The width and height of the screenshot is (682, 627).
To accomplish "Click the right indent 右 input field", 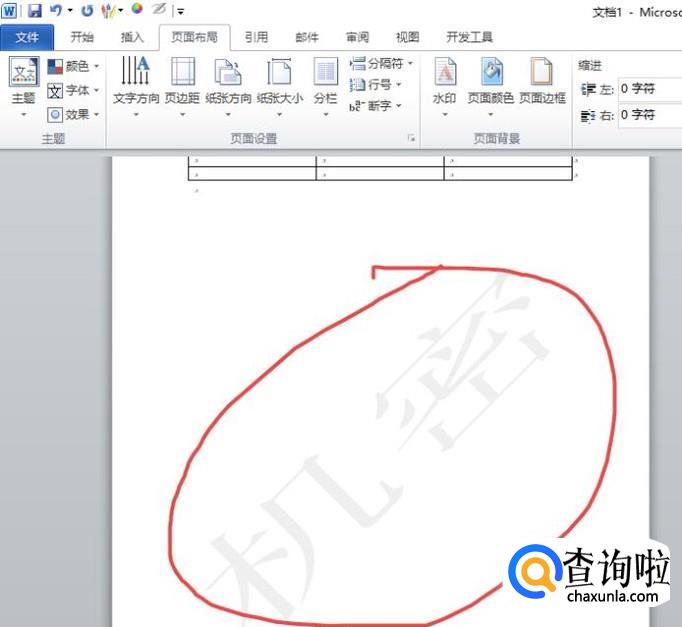I will pos(650,115).
